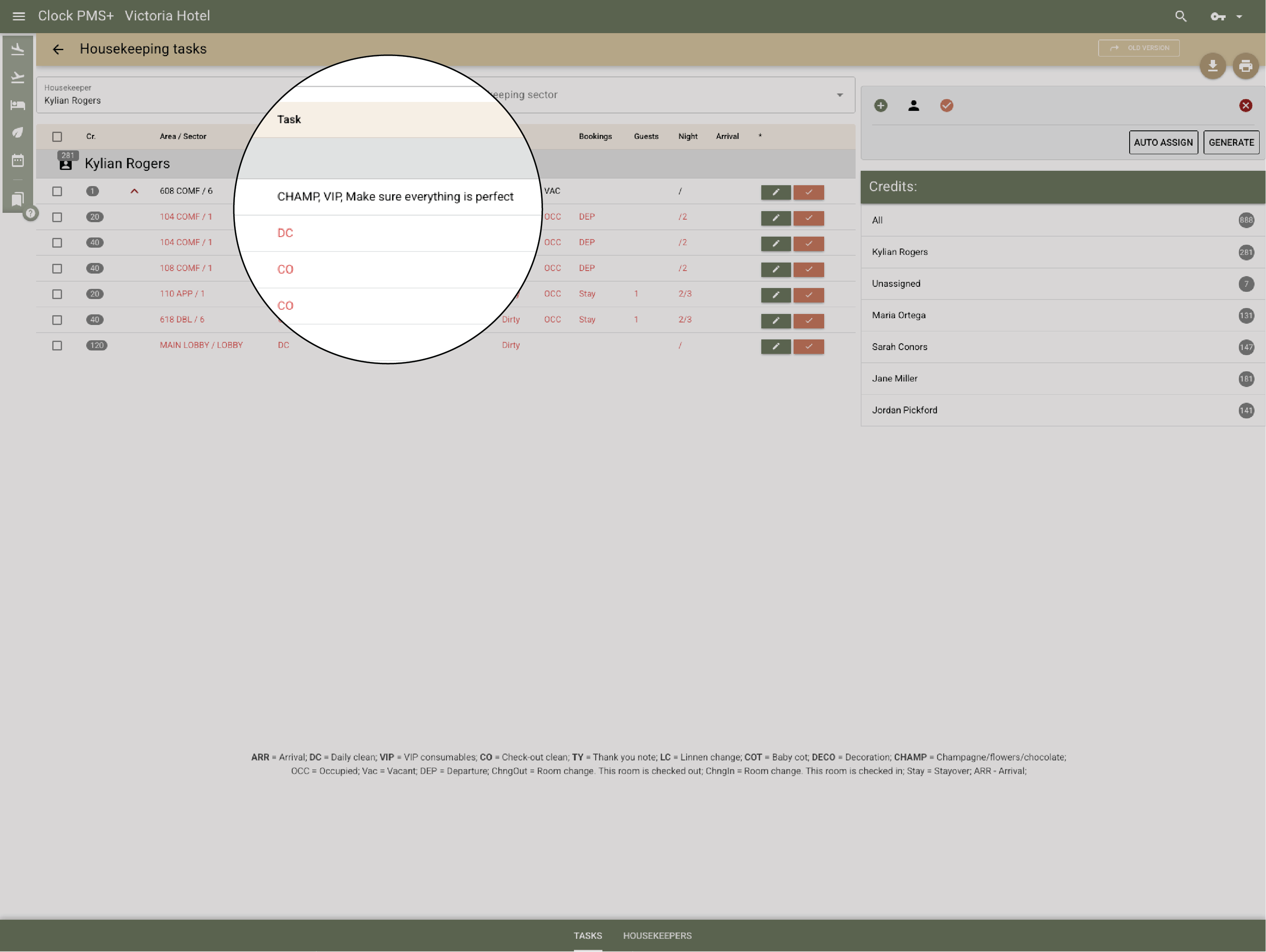Collapse the task row for room 608 COMF
The width and height of the screenshot is (1266, 952).
point(134,191)
